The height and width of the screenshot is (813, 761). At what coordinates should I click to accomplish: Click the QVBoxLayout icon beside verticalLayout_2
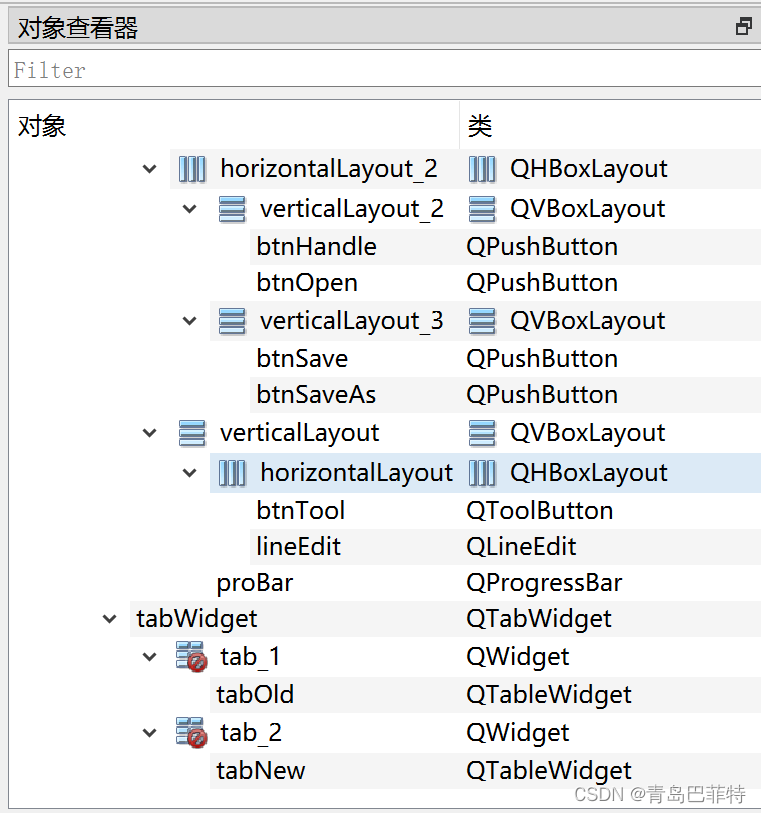coord(232,208)
